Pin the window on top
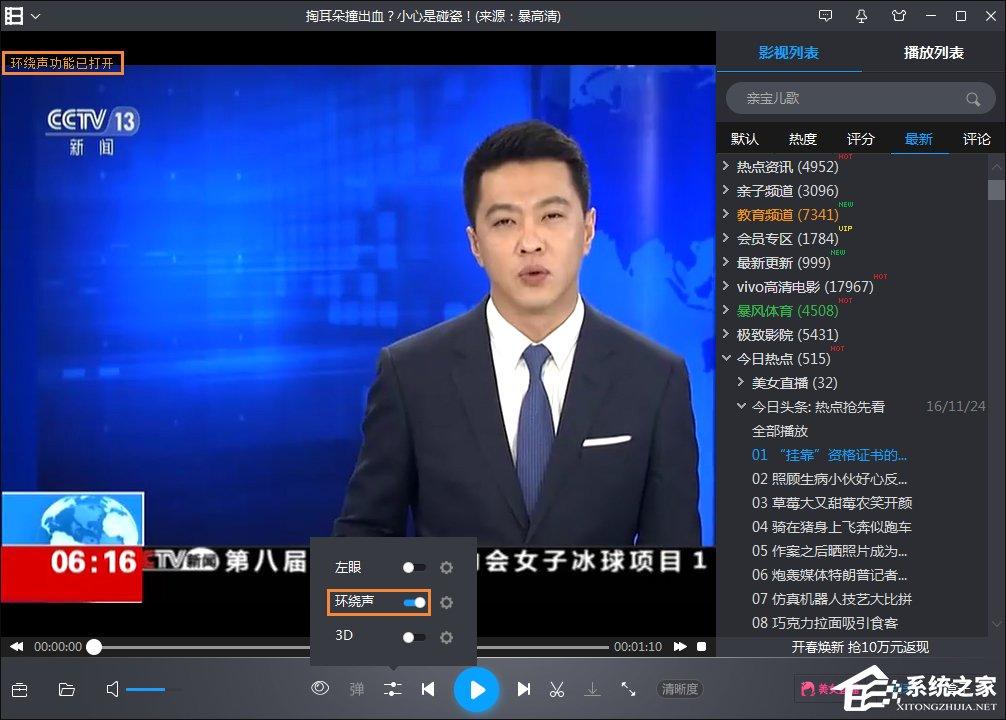Screen dimensions: 1006x720 coord(862,16)
